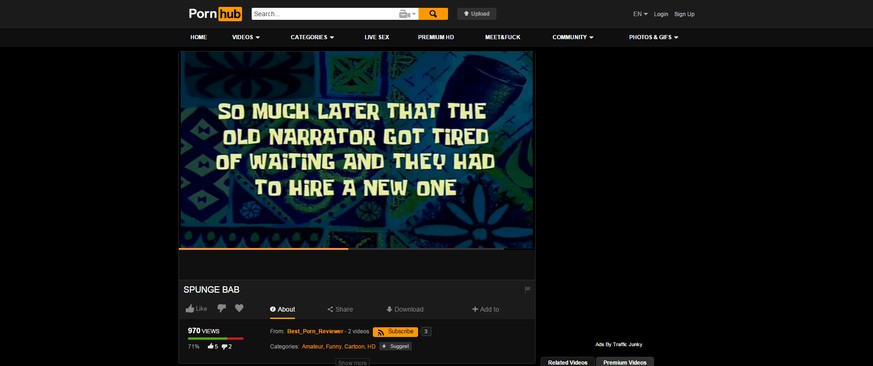Switch to the Premium Videos tab

tap(625, 362)
